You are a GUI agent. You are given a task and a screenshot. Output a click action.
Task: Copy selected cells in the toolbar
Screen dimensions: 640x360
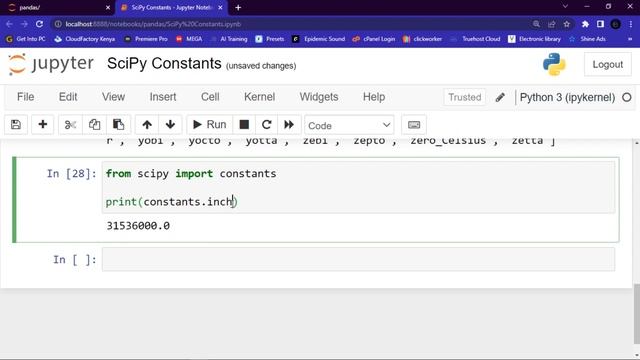[x=94, y=124]
